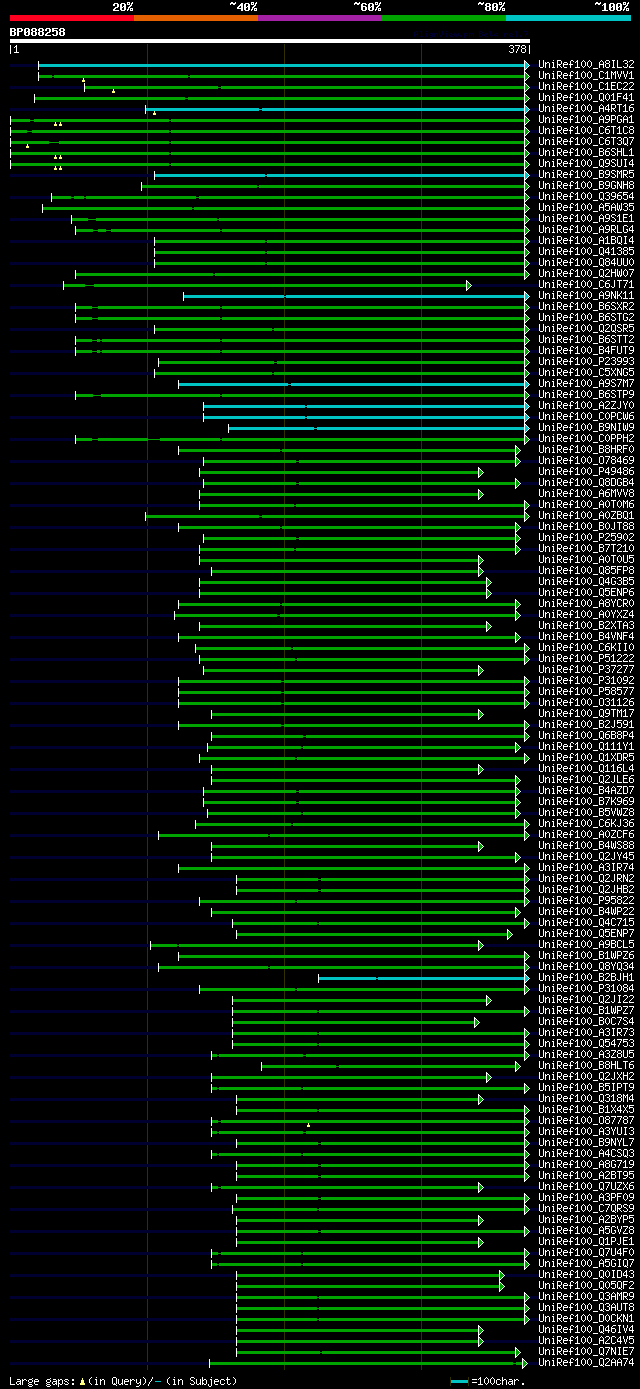640x1389 pixels.
Task: Select the UniRef100_P58577 label
Action: point(586,691)
